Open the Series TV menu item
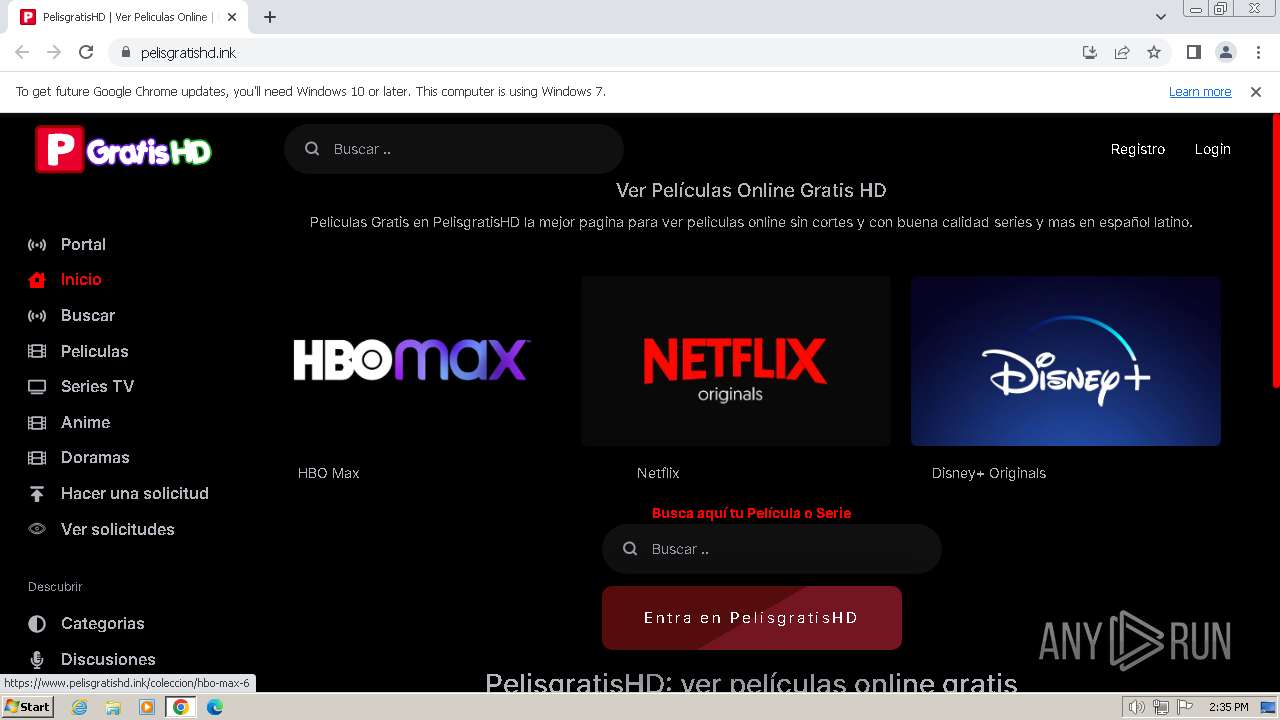 [97, 386]
